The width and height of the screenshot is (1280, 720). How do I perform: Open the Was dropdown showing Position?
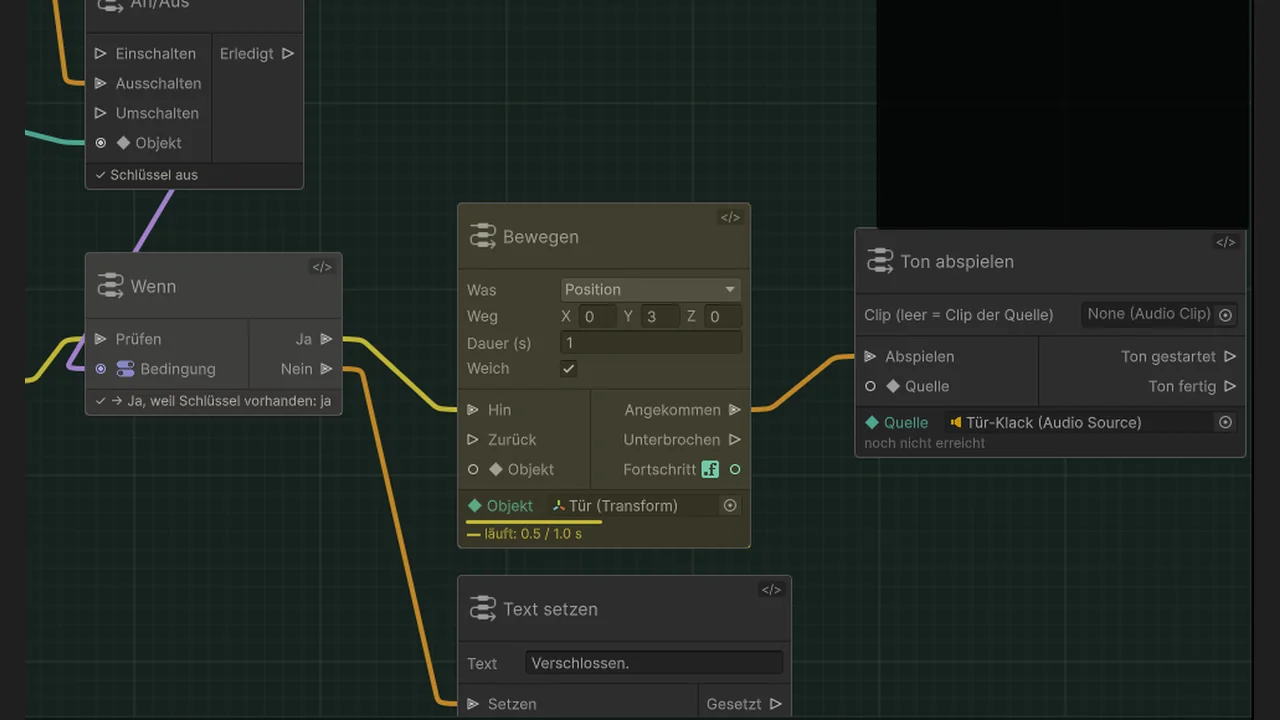651,290
